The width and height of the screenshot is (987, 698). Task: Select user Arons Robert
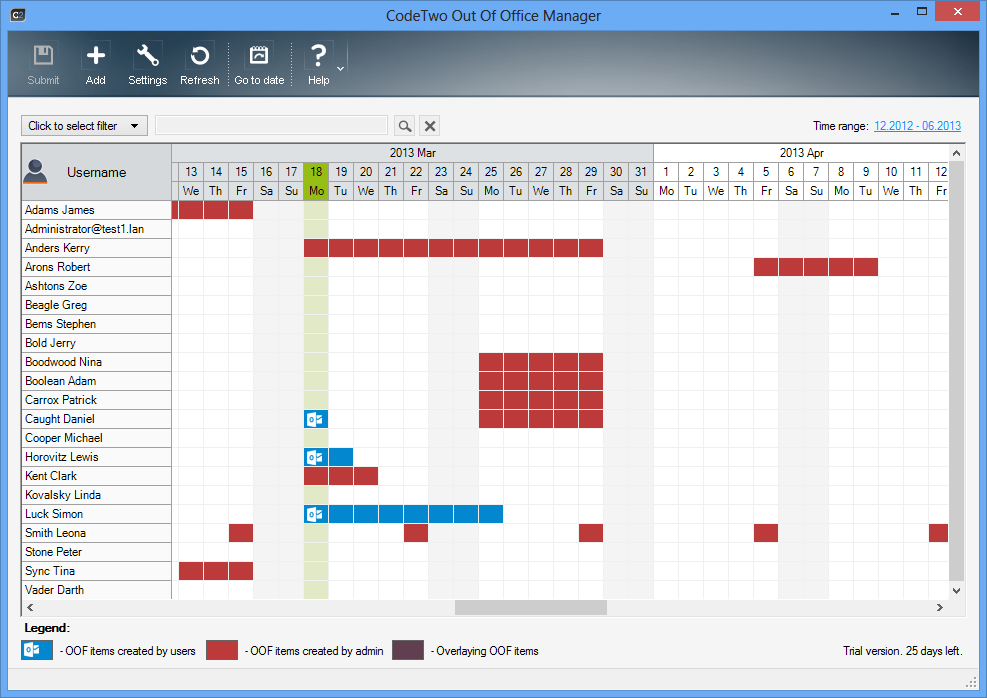(x=96, y=267)
